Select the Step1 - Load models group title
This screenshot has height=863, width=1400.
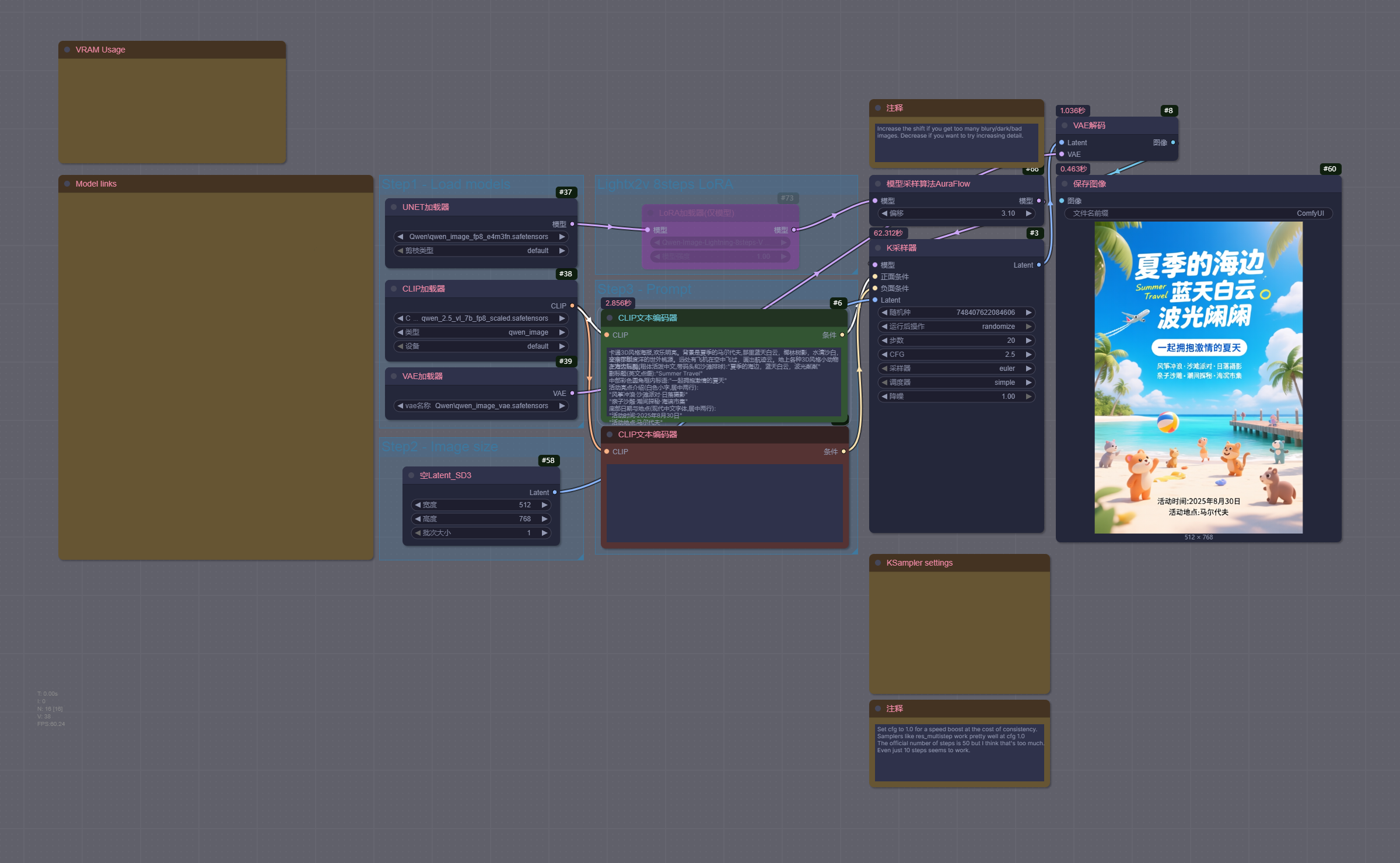tap(446, 184)
